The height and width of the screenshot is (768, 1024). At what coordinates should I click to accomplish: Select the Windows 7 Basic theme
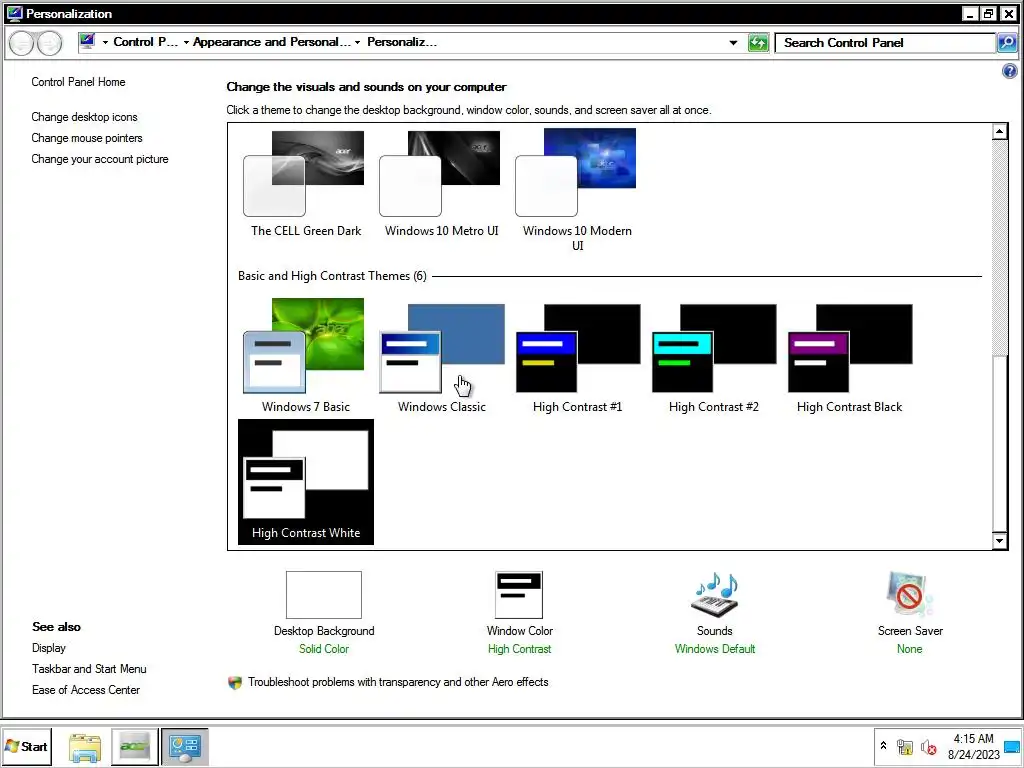pos(306,356)
